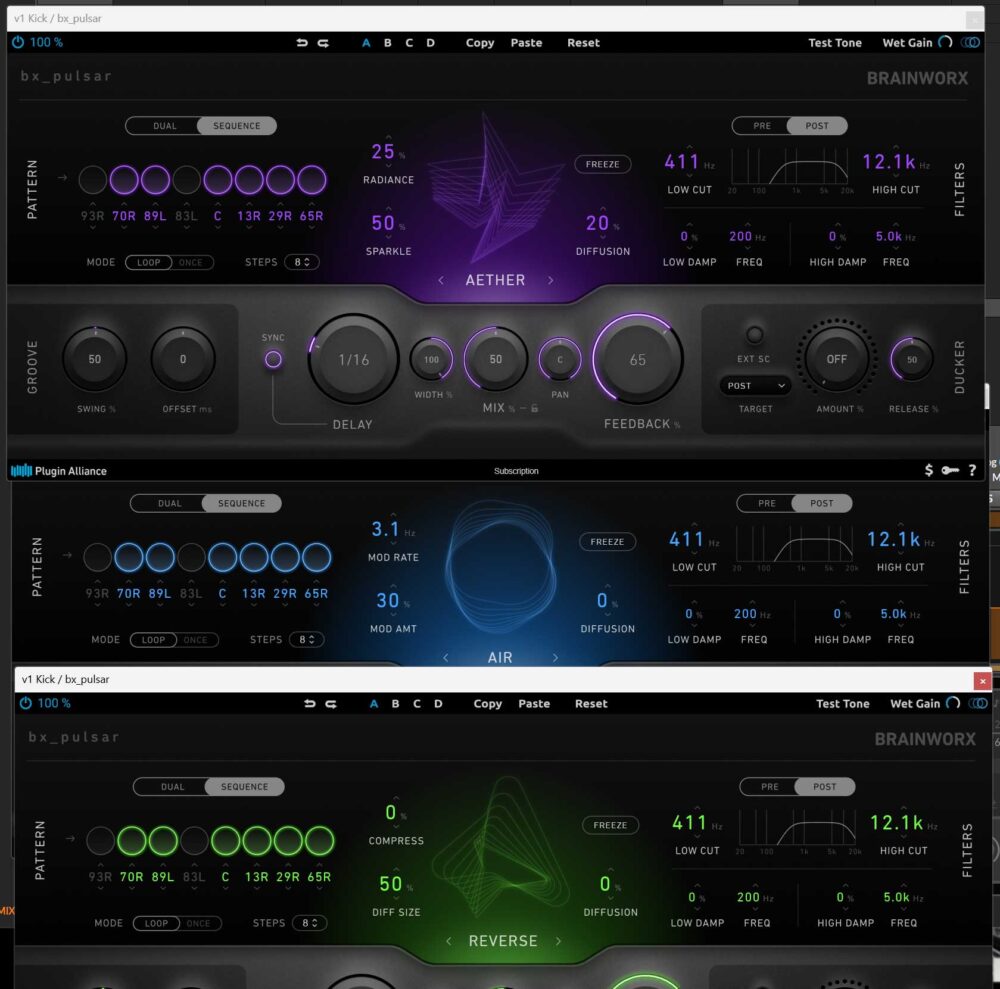
Task: Toggle Freeze in the Reverse panel
Action: 610,825
